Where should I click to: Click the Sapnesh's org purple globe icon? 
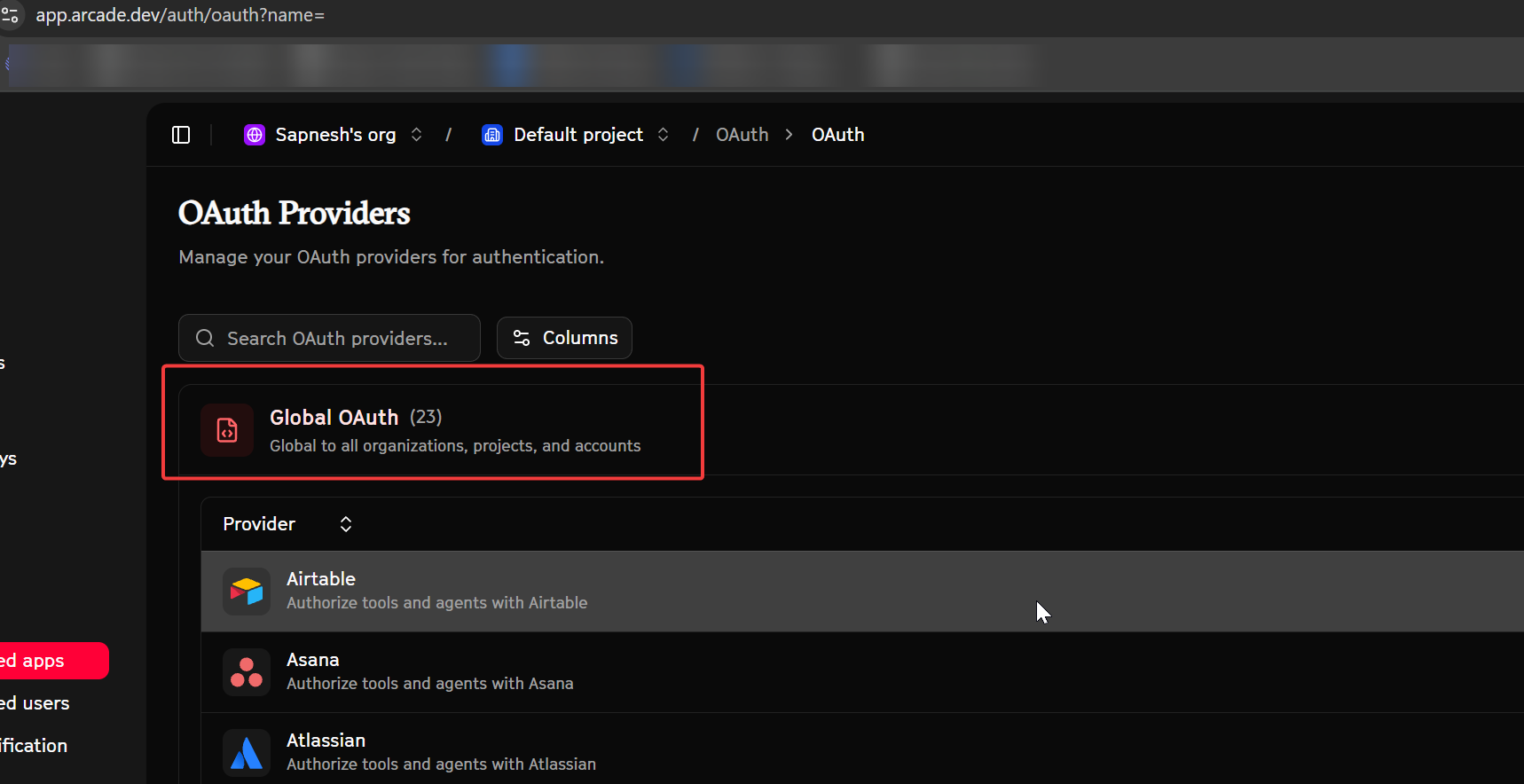pyautogui.click(x=255, y=135)
